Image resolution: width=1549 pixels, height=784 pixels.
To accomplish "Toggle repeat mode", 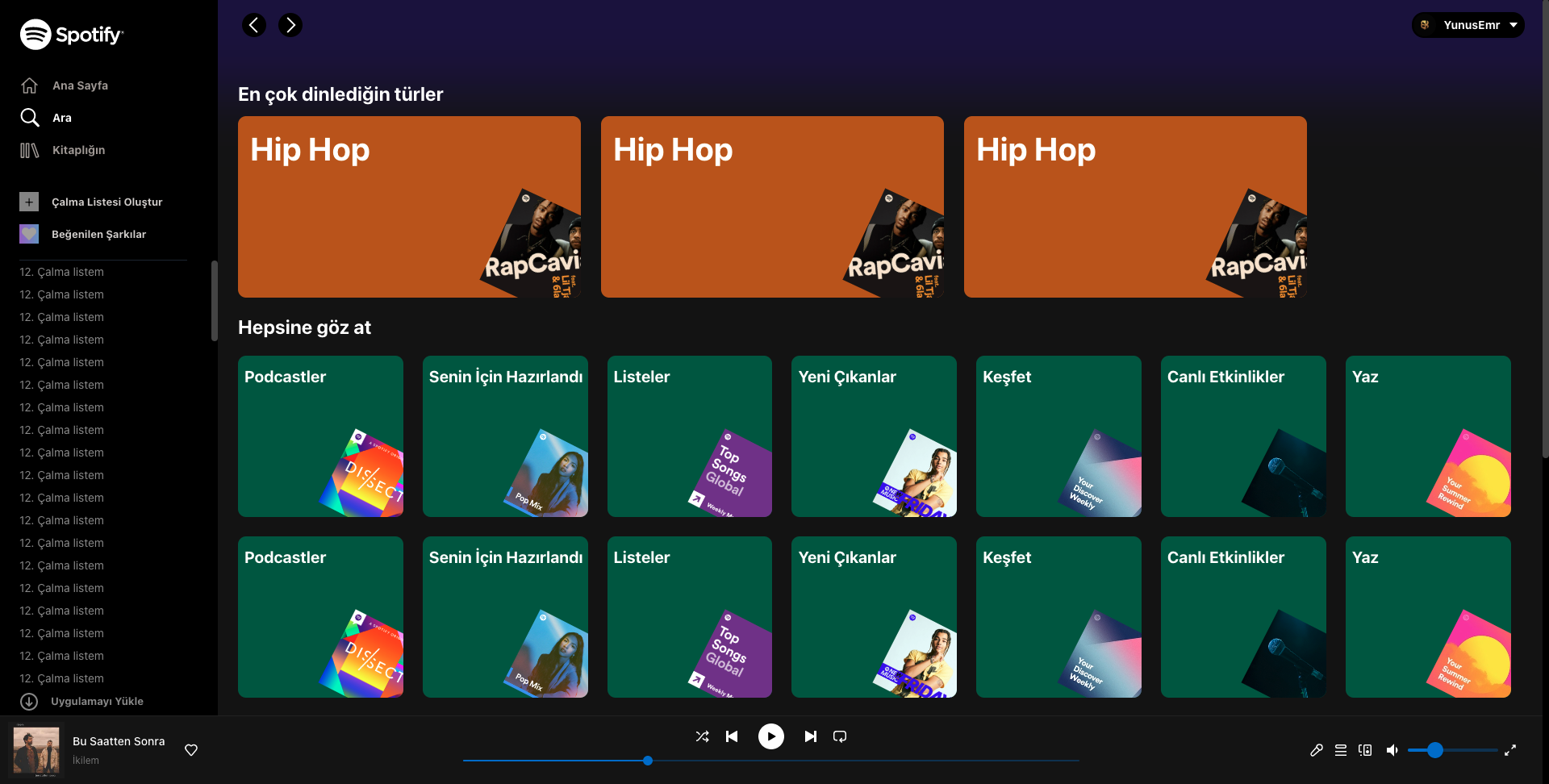I will tap(840, 736).
